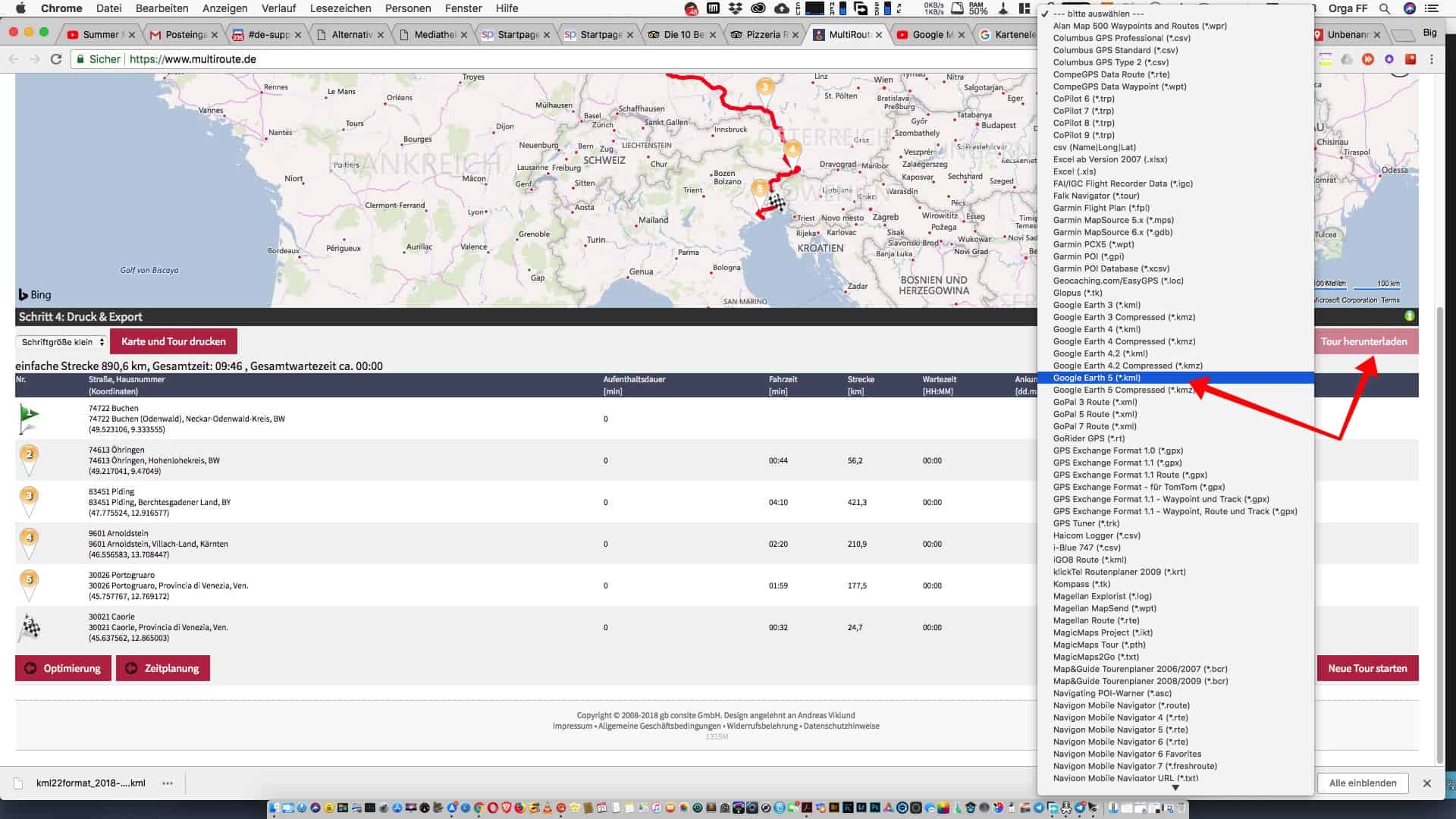Open macOS Spotlight search icon
The image size is (1456, 819).
click(x=1385, y=8)
